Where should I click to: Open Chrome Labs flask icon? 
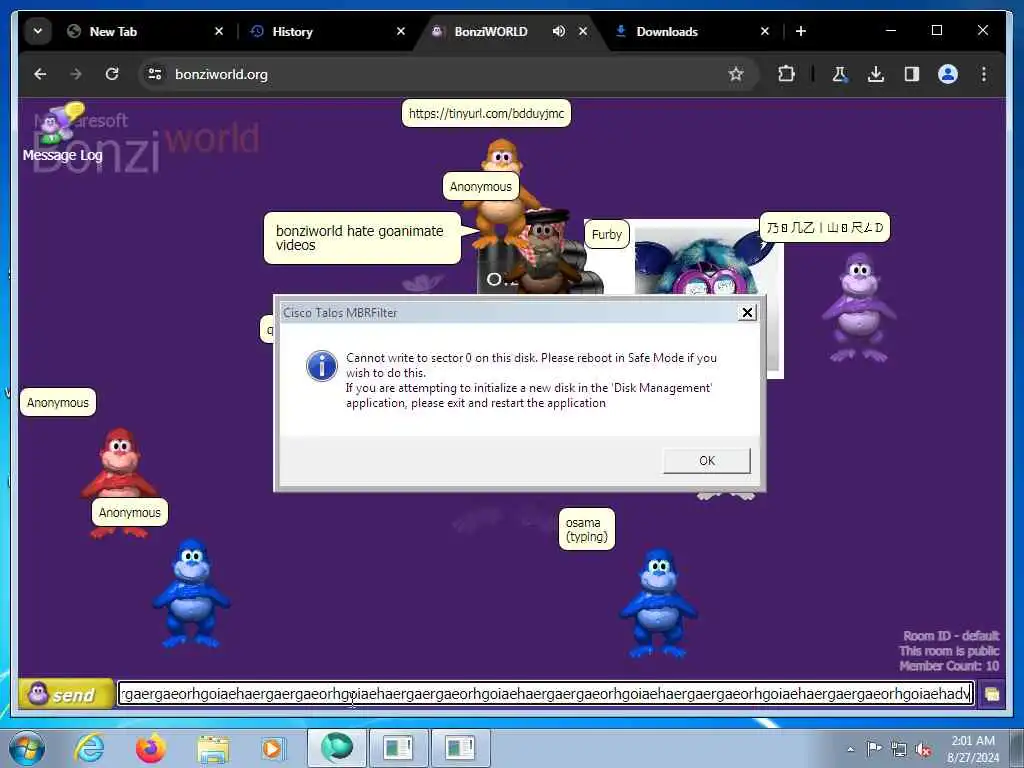tap(840, 74)
